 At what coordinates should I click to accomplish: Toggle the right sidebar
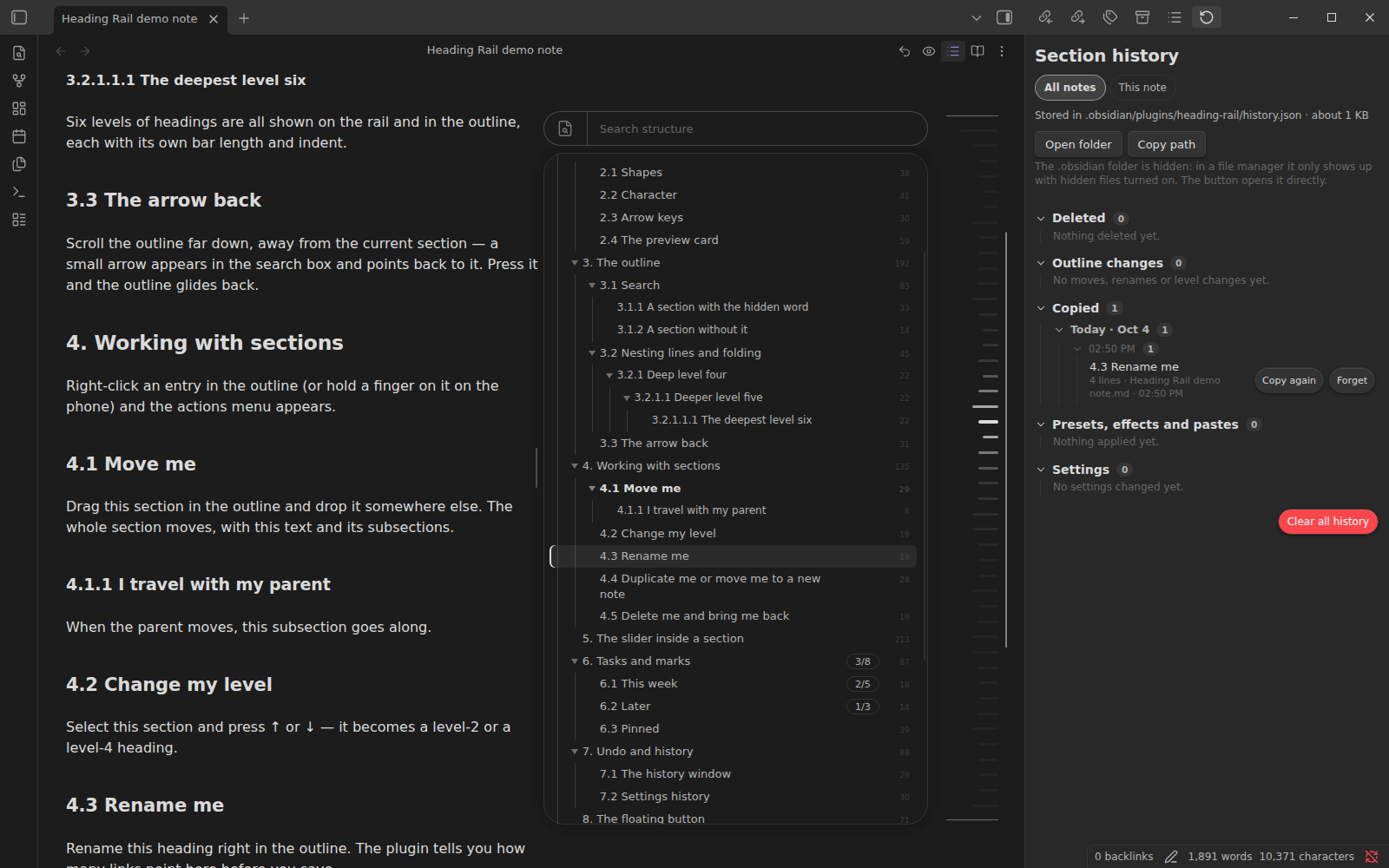(1004, 17)
